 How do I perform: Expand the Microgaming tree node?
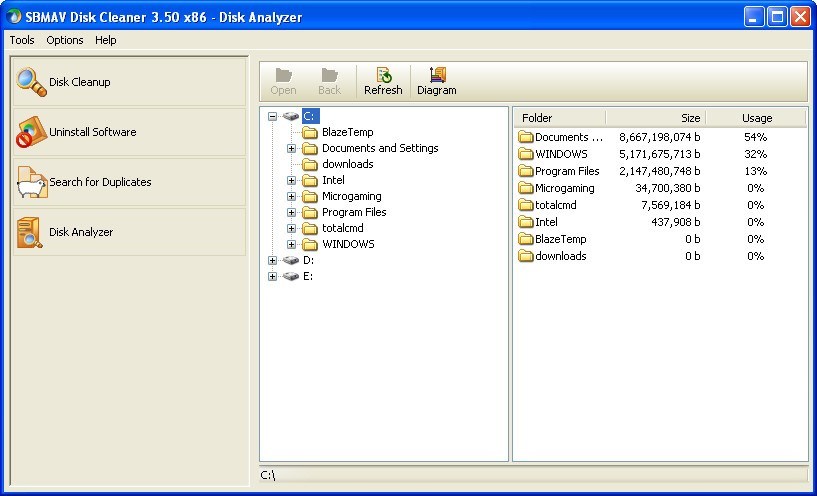pyautogui.click(x=291, y=196)
